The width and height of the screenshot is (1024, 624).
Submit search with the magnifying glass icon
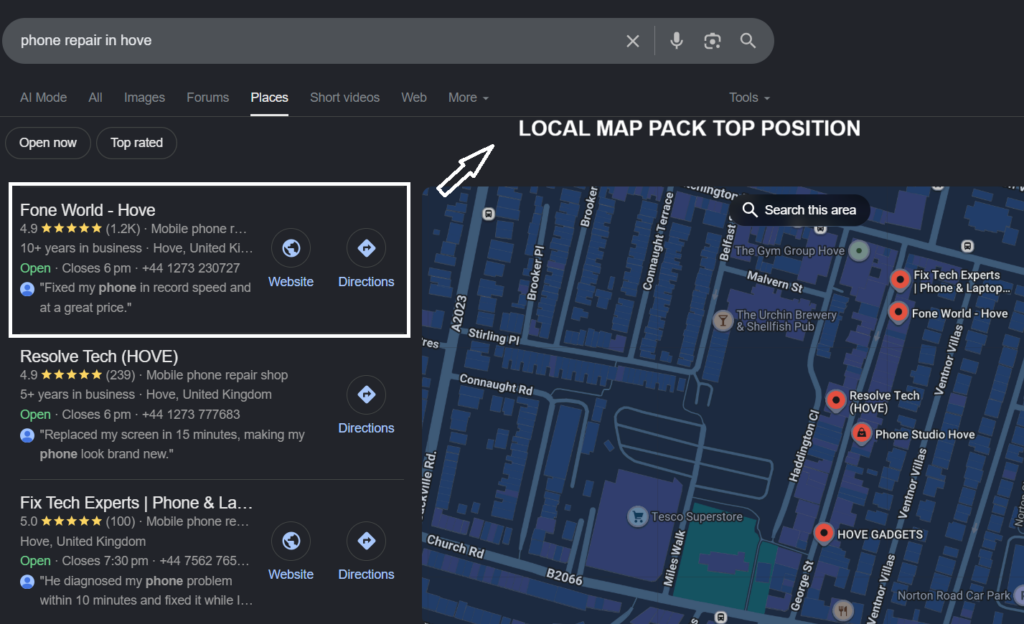[x=748, y=40]
